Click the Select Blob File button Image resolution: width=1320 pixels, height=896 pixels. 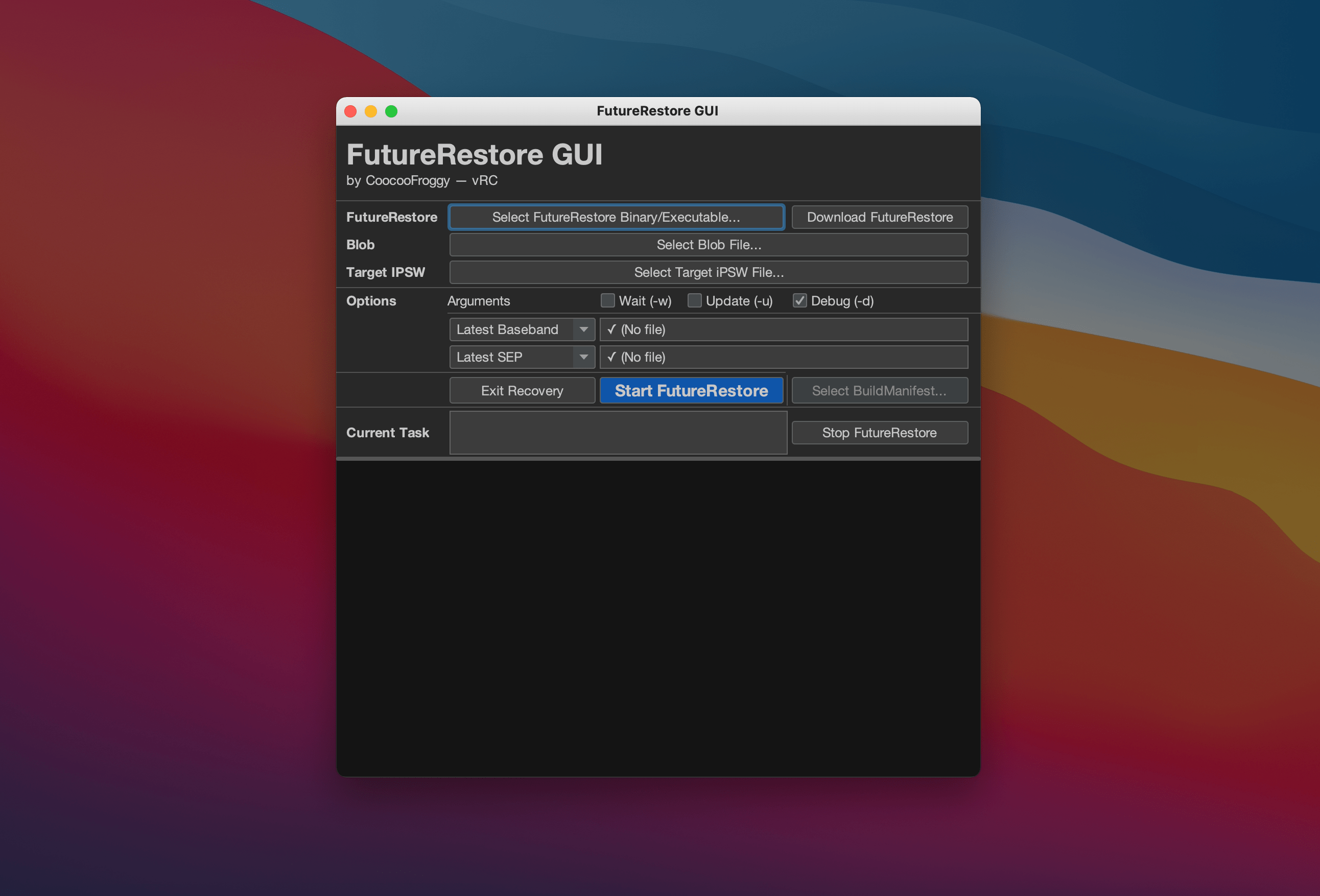[x=709, y=244]
